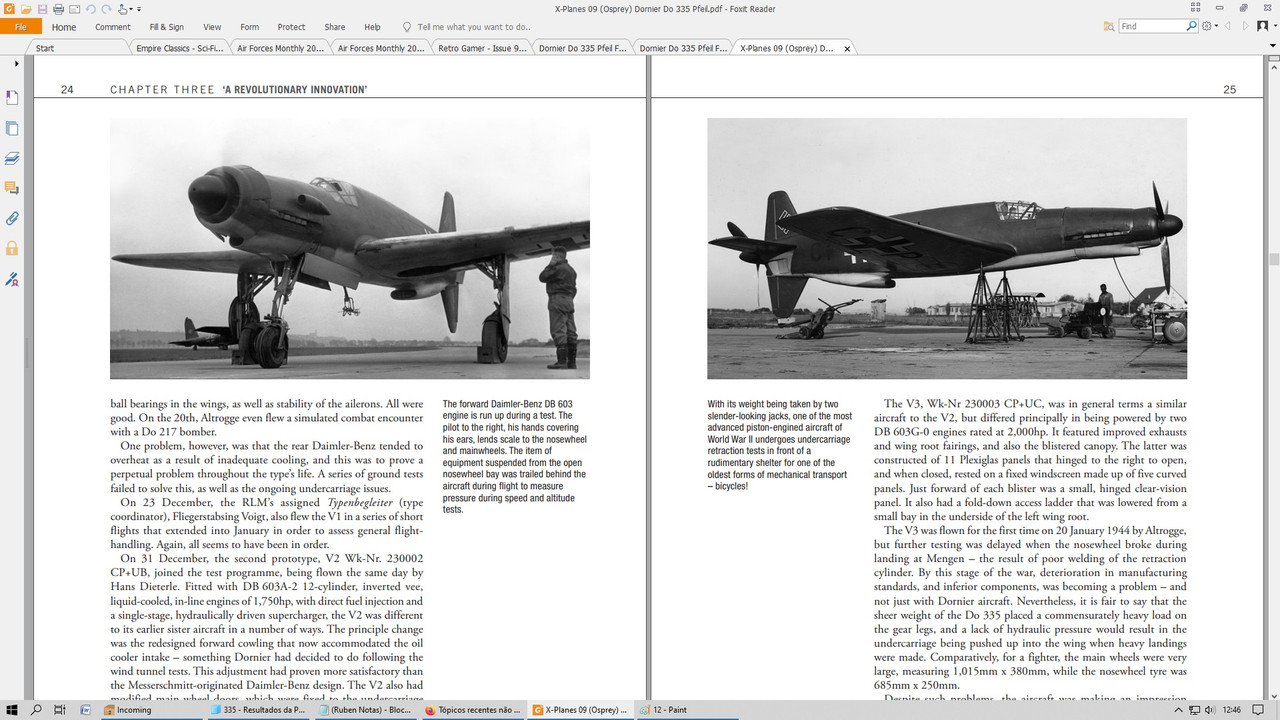Open the Digital Signatures panel icon

[x=12, y=279]
